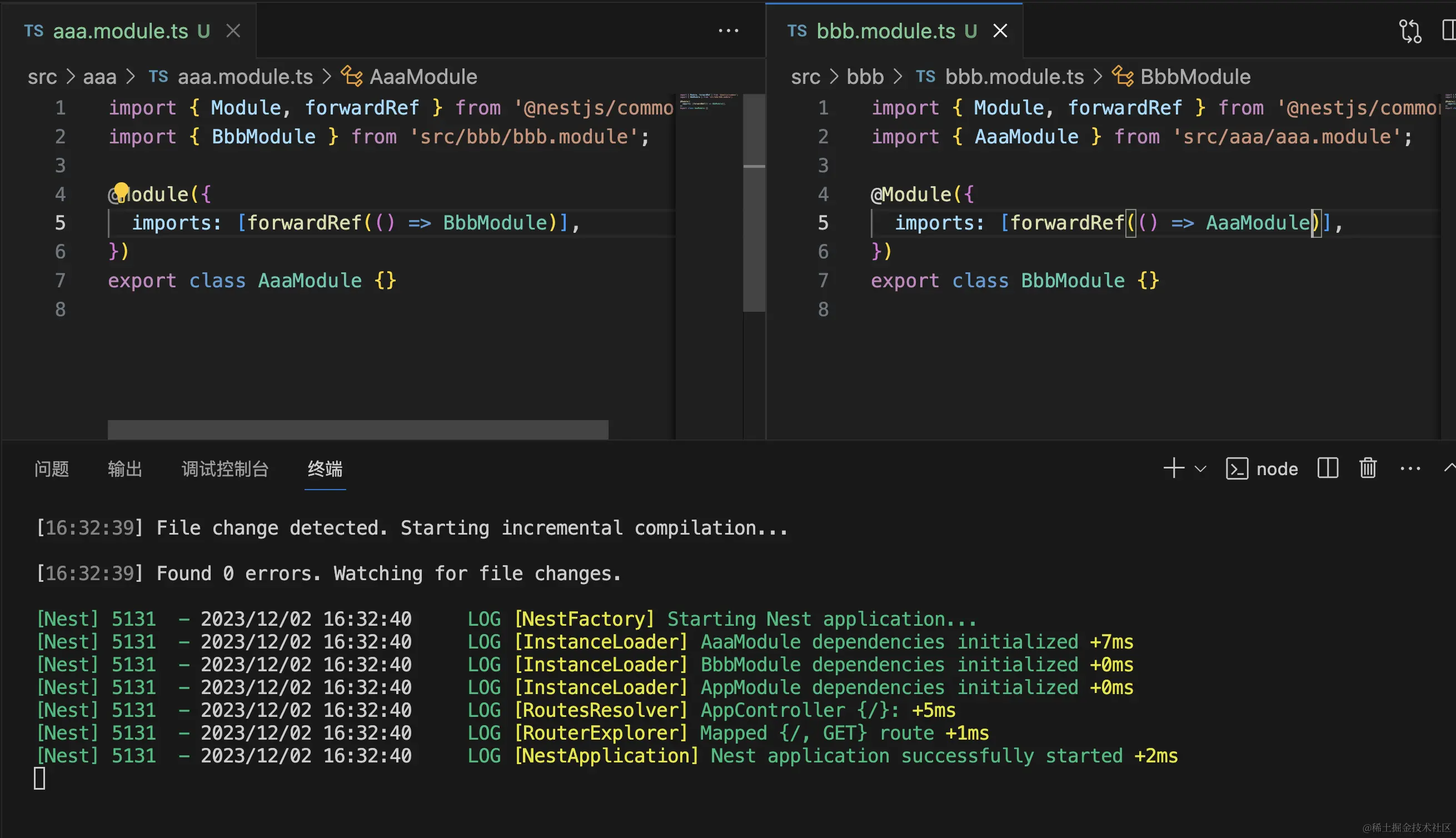Click the terminal shell icon beside node
1456x838 pixels.
tap(1236, 468)
